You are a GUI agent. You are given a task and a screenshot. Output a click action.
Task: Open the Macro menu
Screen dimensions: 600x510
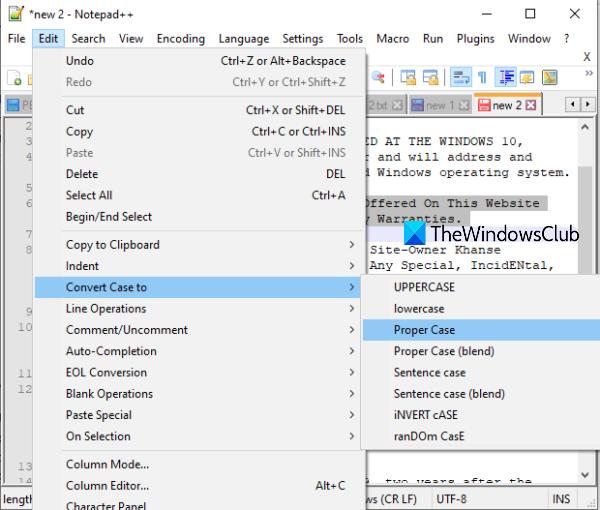coord(393,39)
